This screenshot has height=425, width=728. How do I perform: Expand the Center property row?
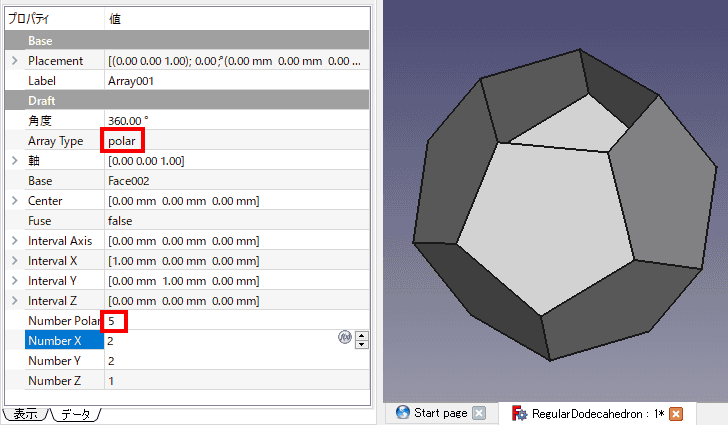point(14,201)
